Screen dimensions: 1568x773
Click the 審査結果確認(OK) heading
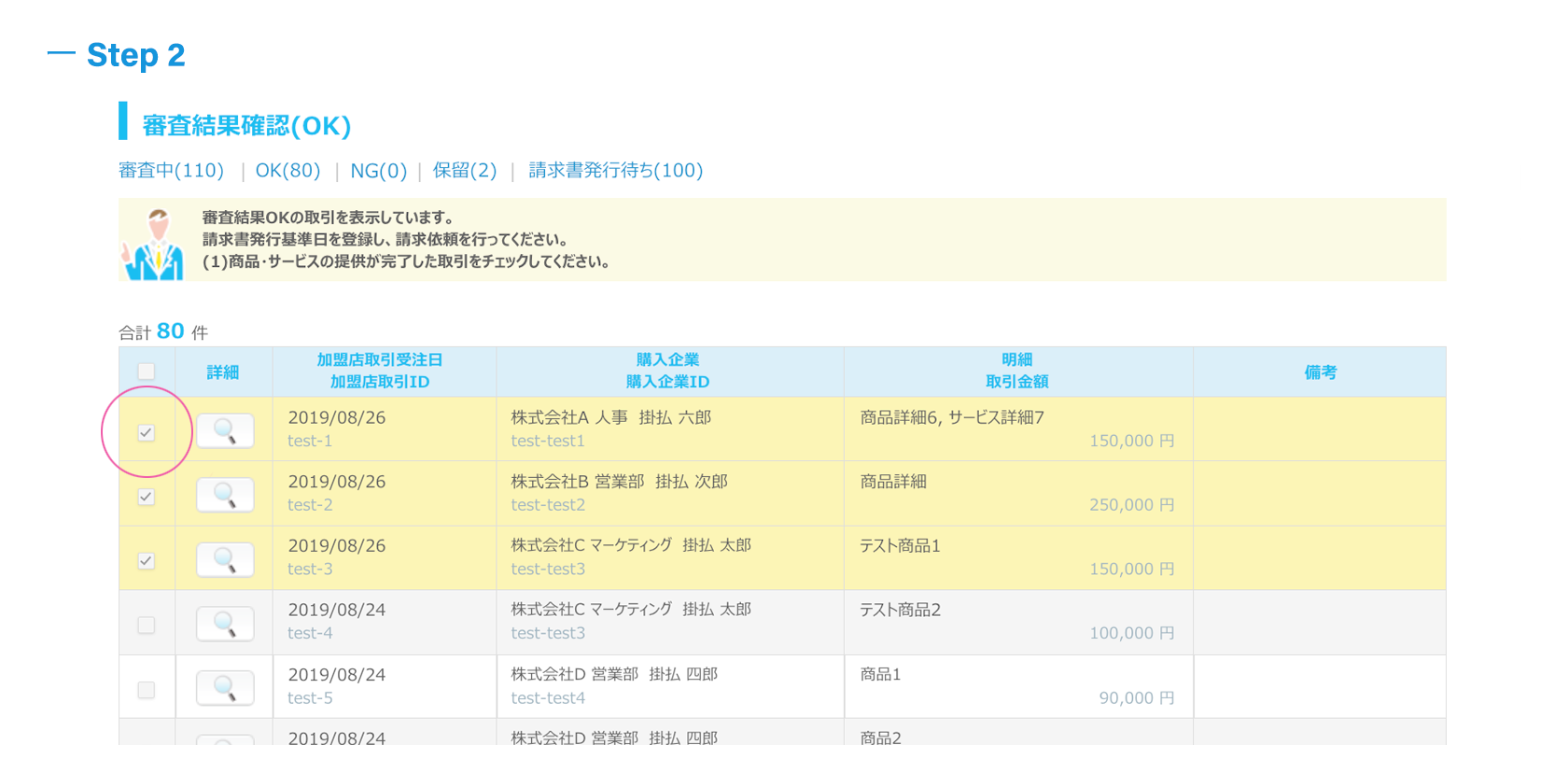(246, 126)
